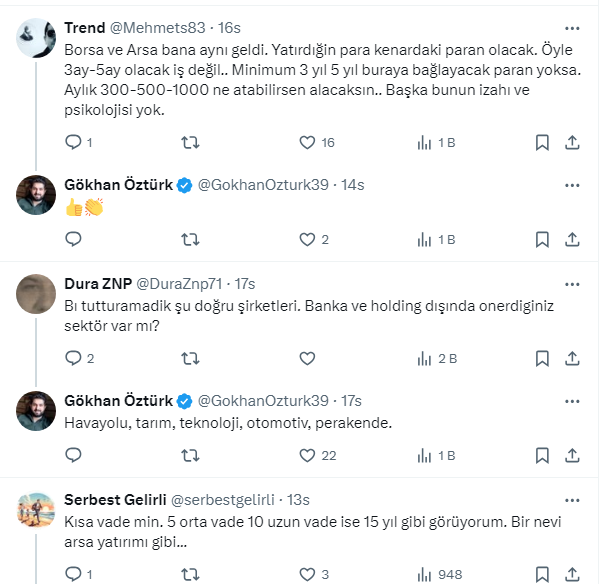View analytics of Dura ZNP's tweet
Screen dimensions: 604x584
pos(424,359)
